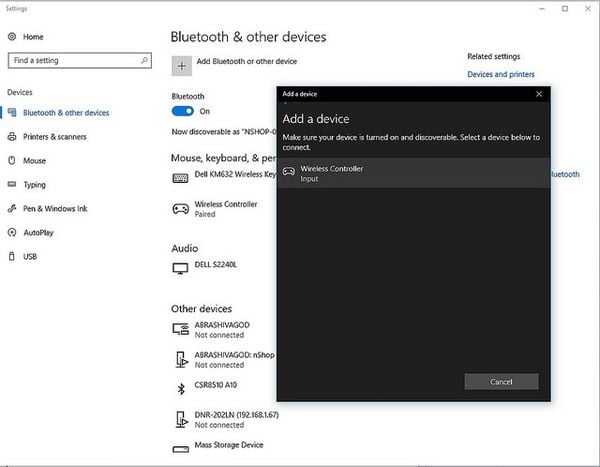Click the plus icon to add Bluetooth device
This screenshot has height=467, width=600.
coord(181,66)
